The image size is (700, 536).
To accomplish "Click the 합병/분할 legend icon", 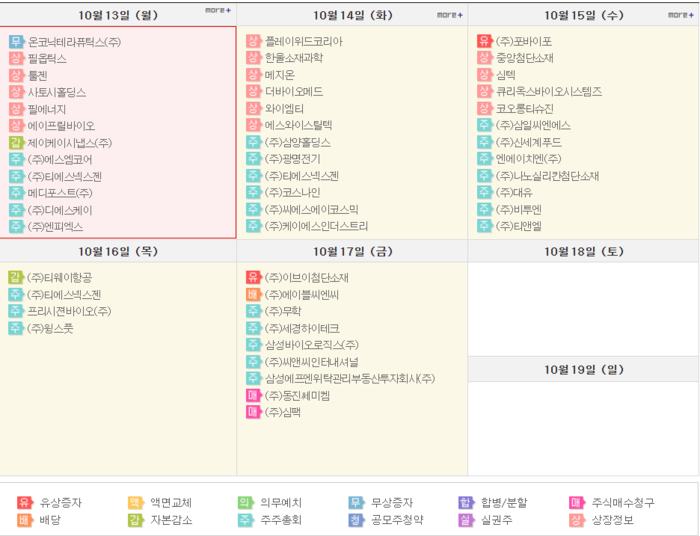I will coord(465,503).
